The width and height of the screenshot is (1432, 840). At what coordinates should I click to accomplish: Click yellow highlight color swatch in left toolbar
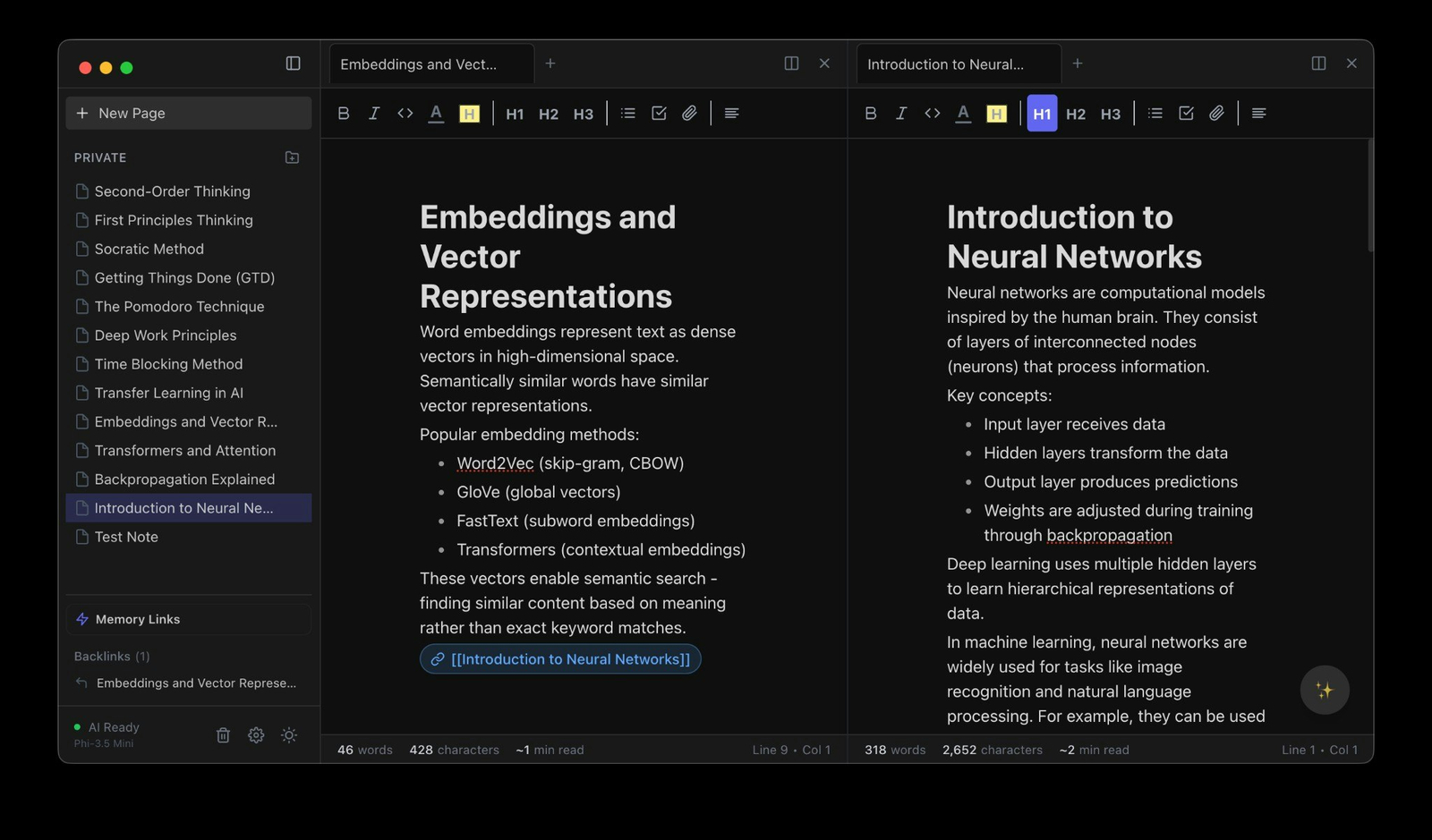point(469,114)
